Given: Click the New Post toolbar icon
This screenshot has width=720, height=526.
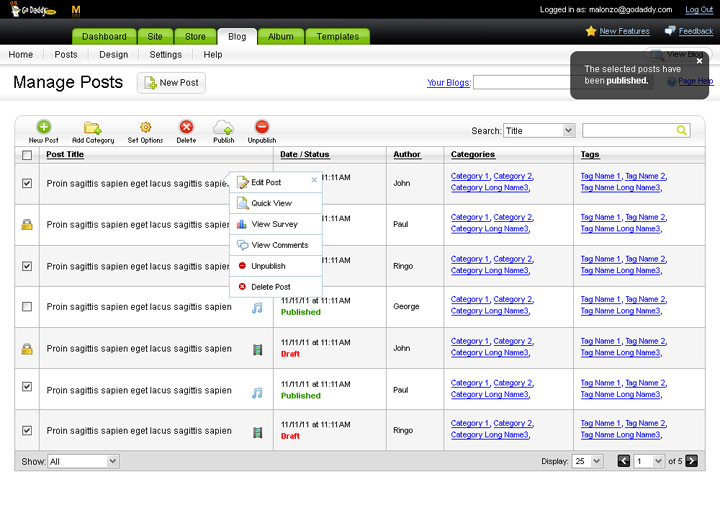Looking at the screenshot, I should tap(43, 127).
